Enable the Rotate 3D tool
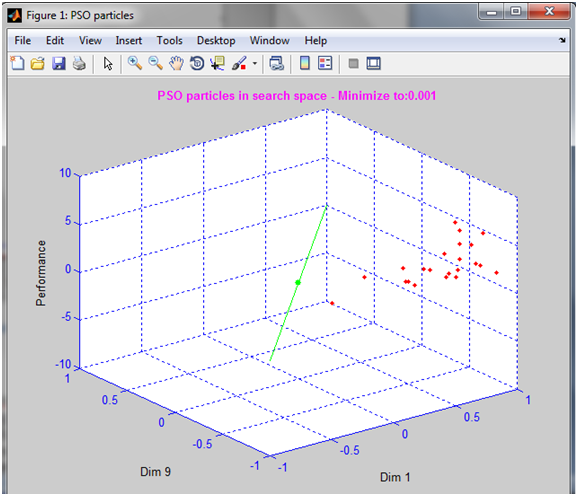 [197, 63]
